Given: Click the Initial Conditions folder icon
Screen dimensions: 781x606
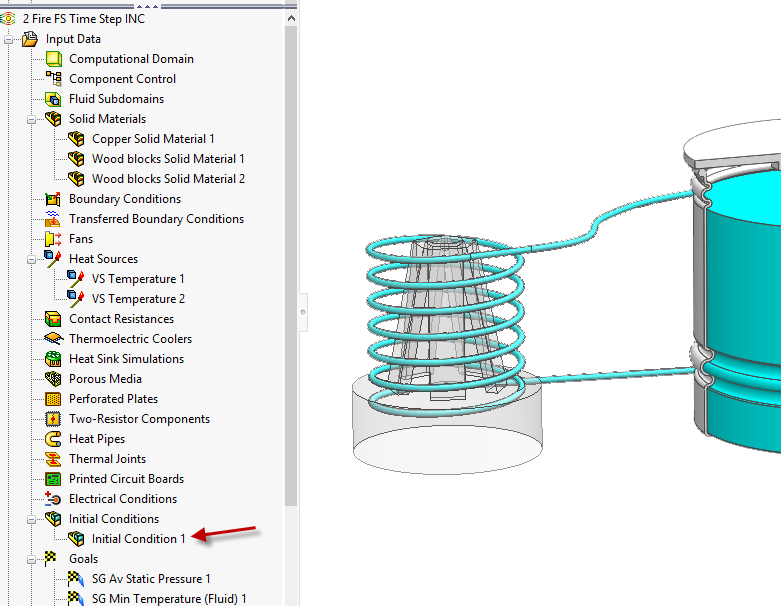Looking at the screenshot, I should click(x=53, y=518).
